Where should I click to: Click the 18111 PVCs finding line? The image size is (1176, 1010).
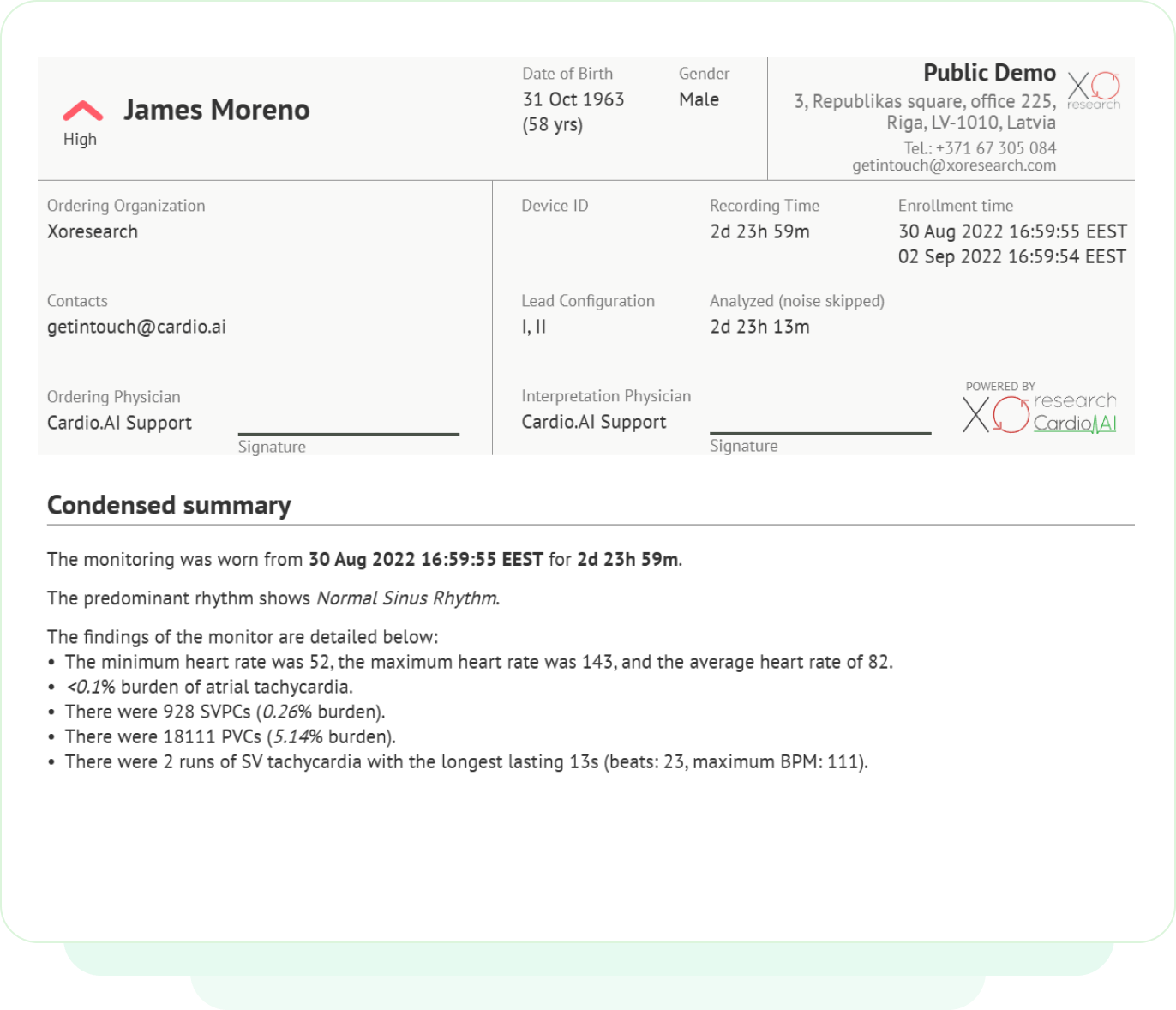pos(230,736)
